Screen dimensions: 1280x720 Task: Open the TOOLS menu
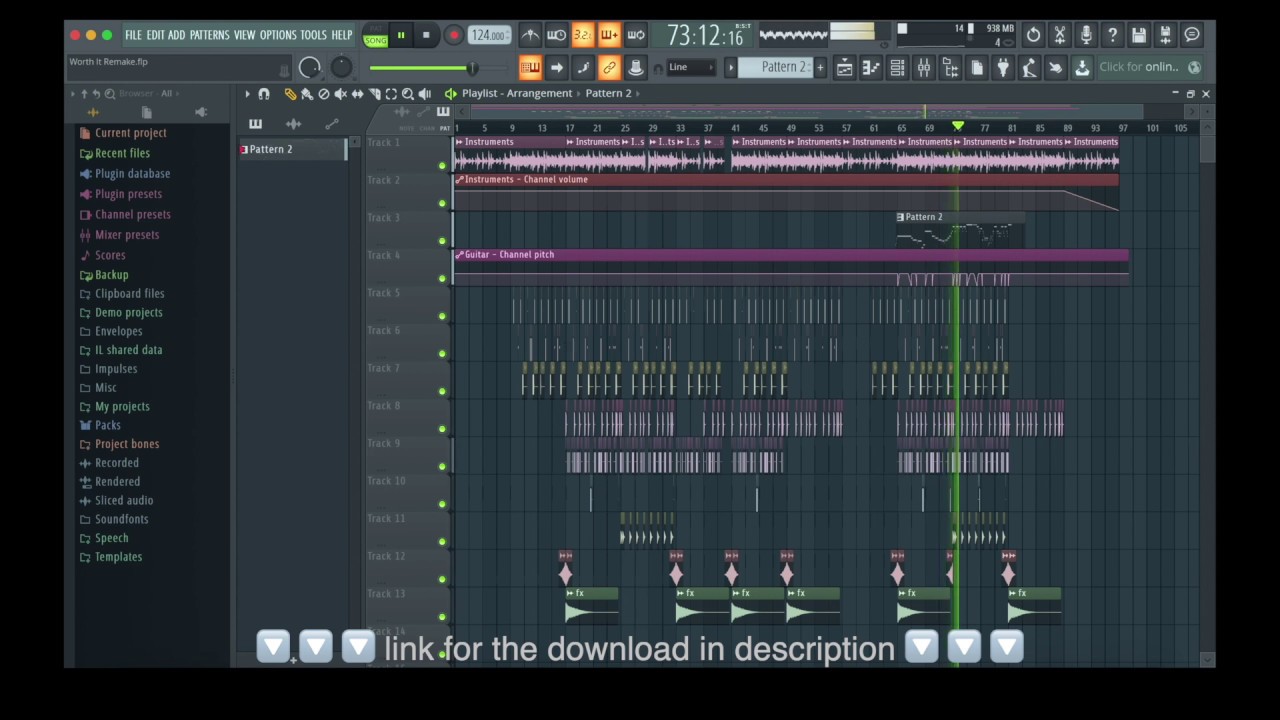click(314, 35)
